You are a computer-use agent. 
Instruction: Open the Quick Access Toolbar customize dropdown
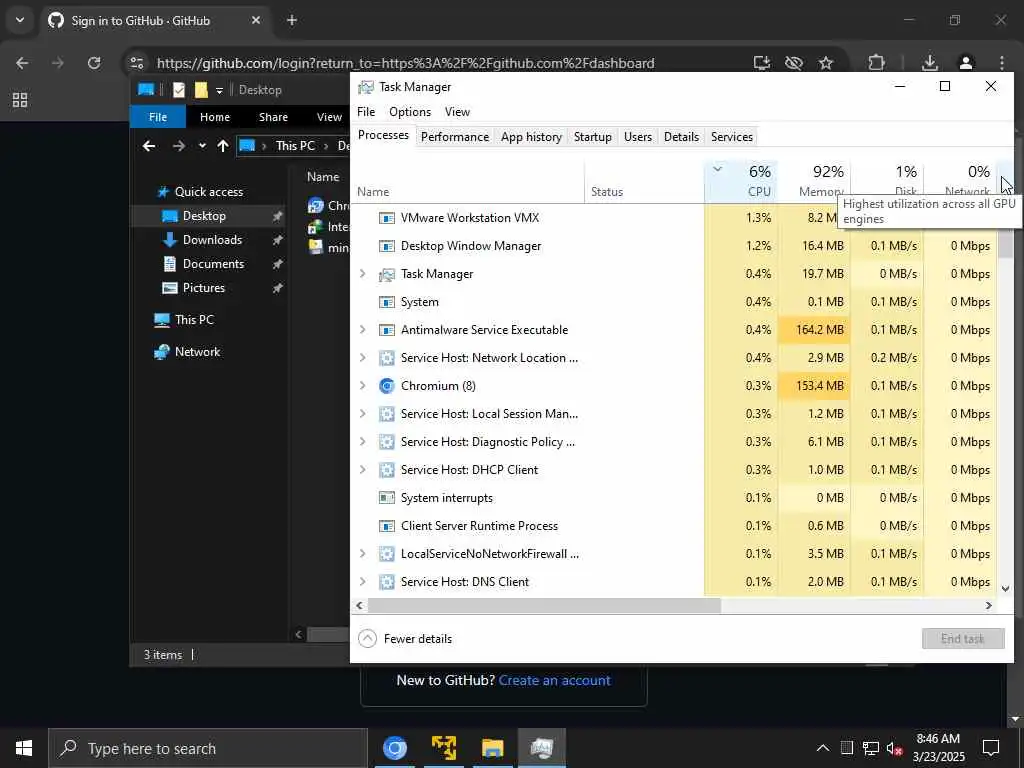pos(219,90)
